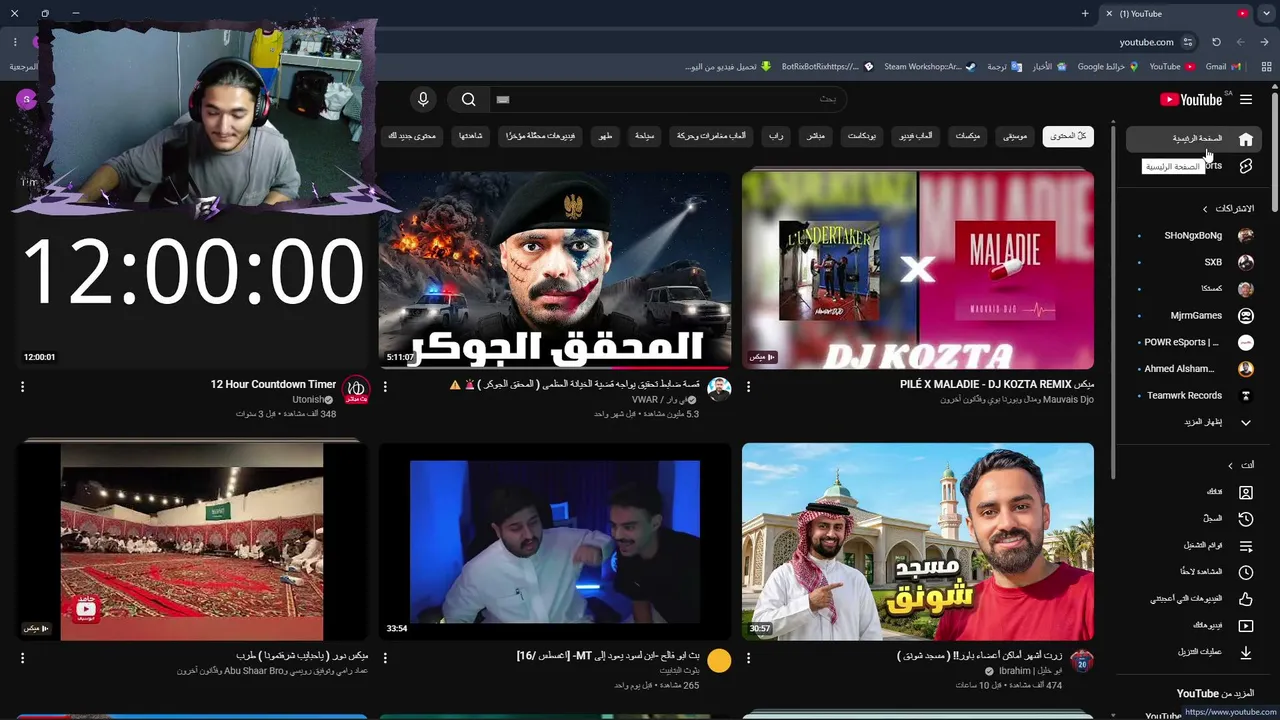Select the شاهدتها filter chip
1280x720 pixels.
471,136
